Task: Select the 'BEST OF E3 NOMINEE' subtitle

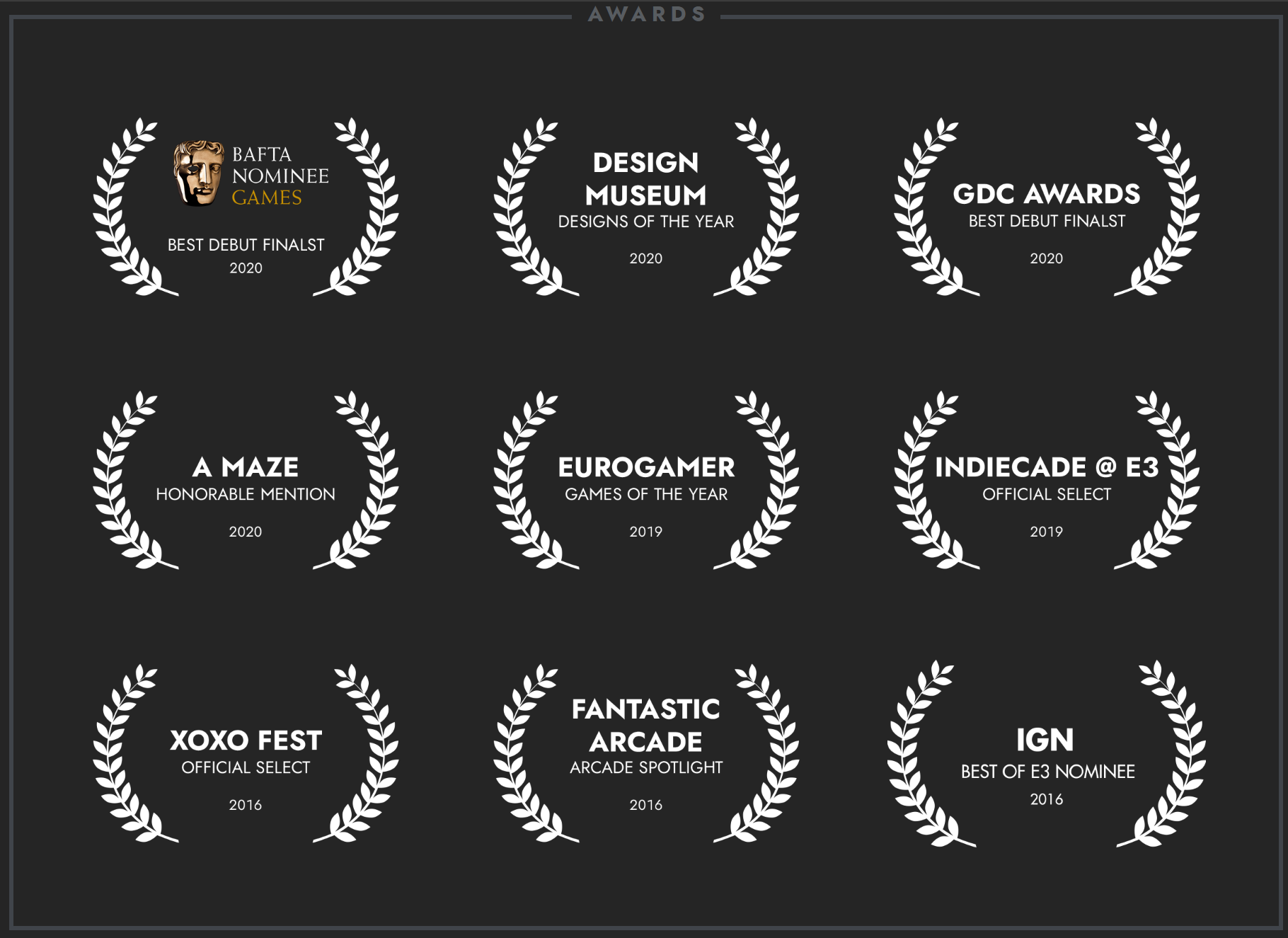Action: coord(1047,772)
